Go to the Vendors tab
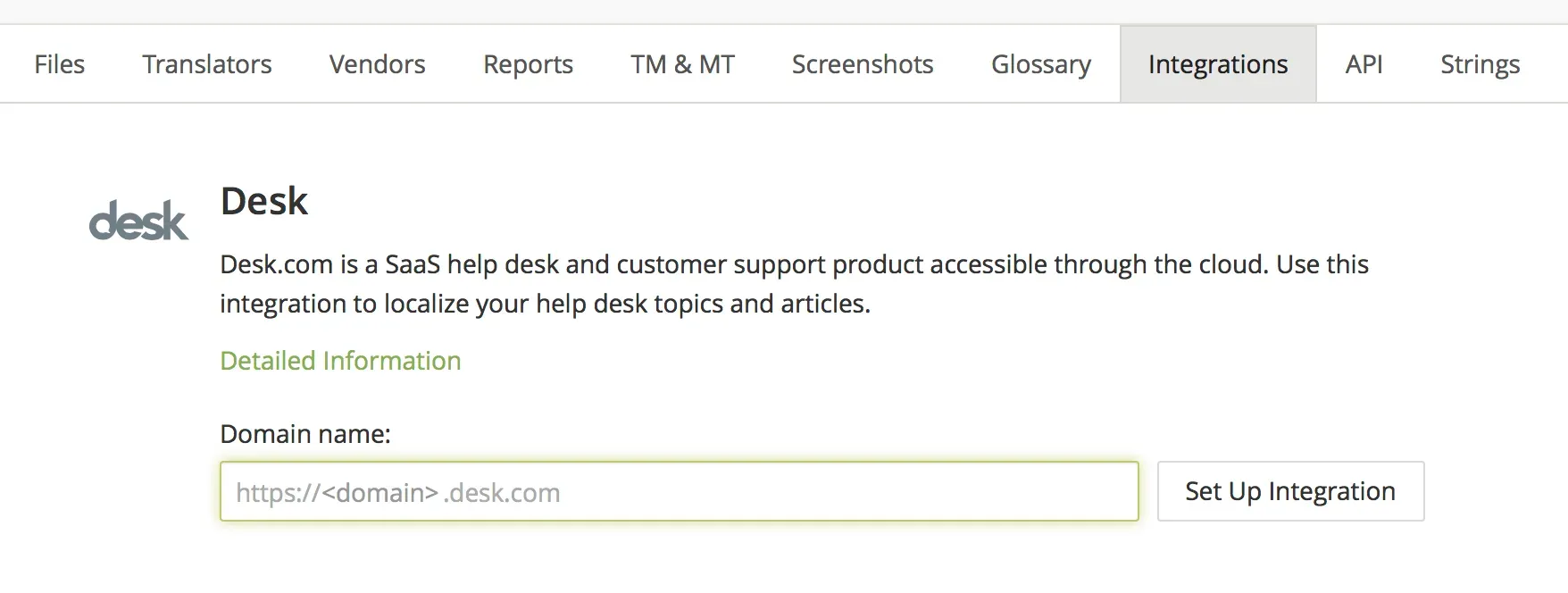1568x593 pixels. 377,64
